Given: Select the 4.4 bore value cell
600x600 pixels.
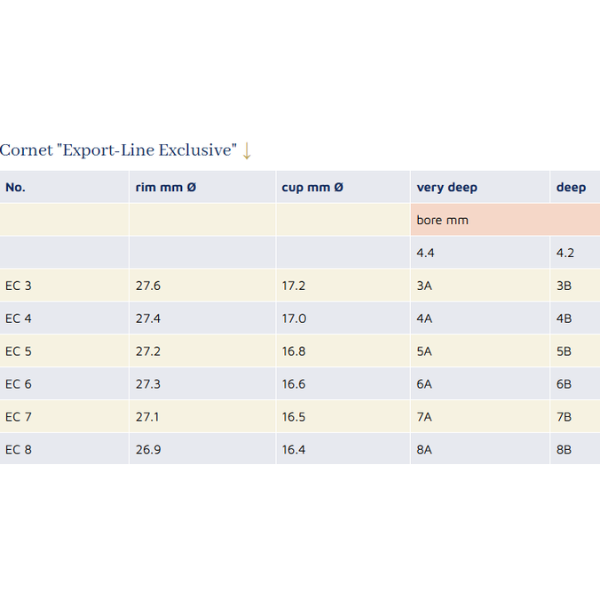Looking at the screenshot, I should [x=426, y=253].
